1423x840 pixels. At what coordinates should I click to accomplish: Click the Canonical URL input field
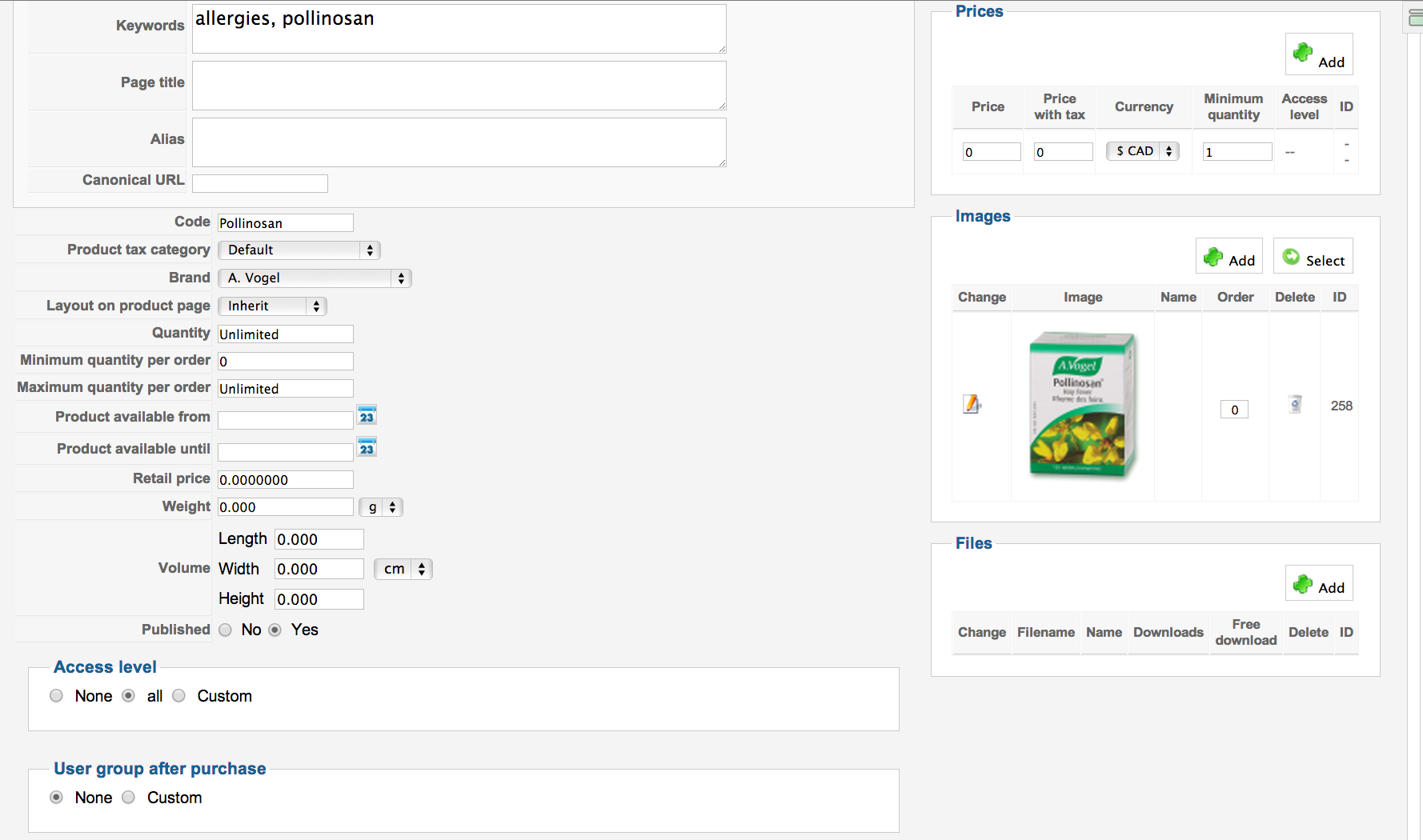(x=260, y=183)
